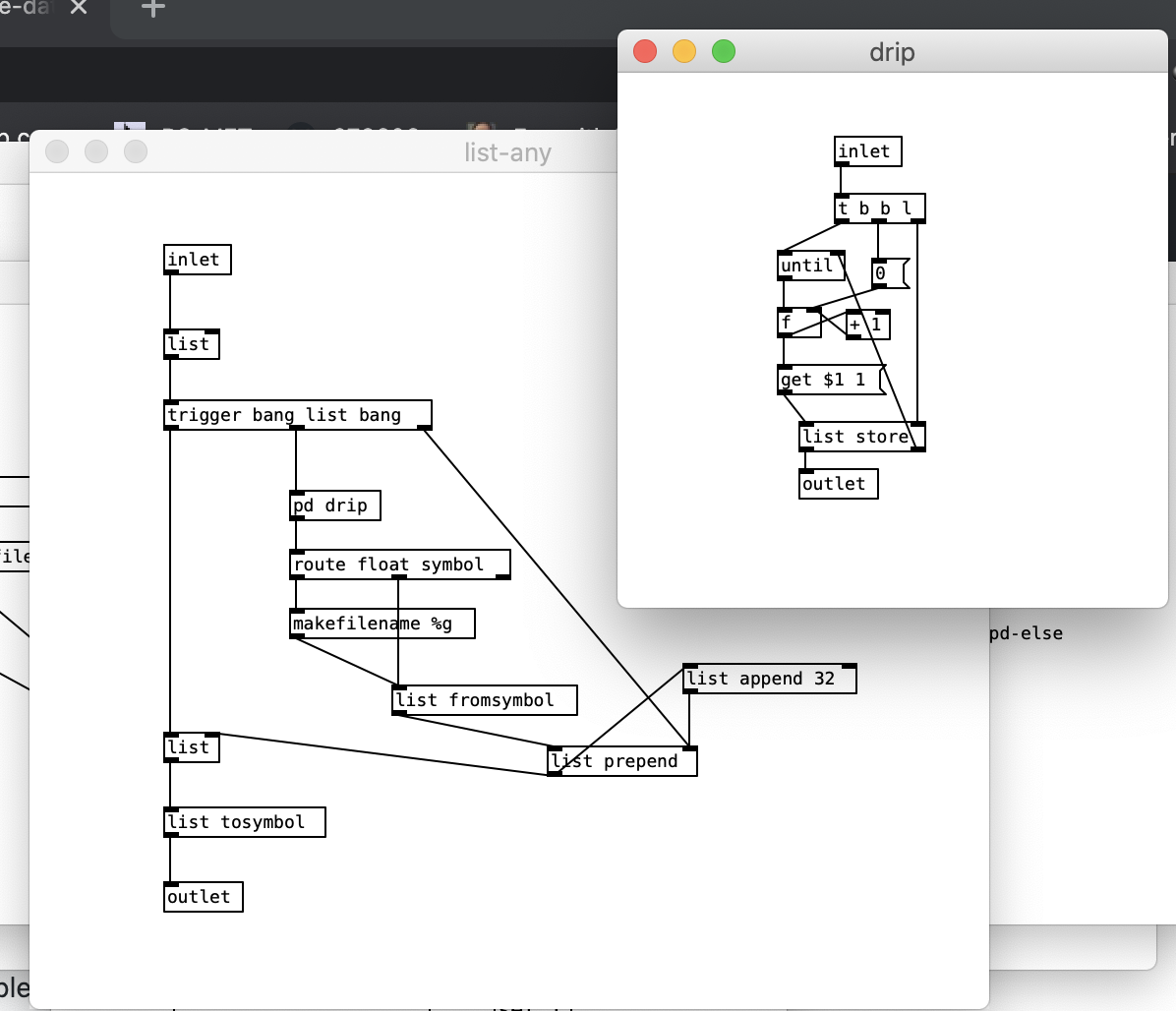Screen dimensions: 1176x1011
Task: Open the "pd drip" subpatch object
Action: 334,505
